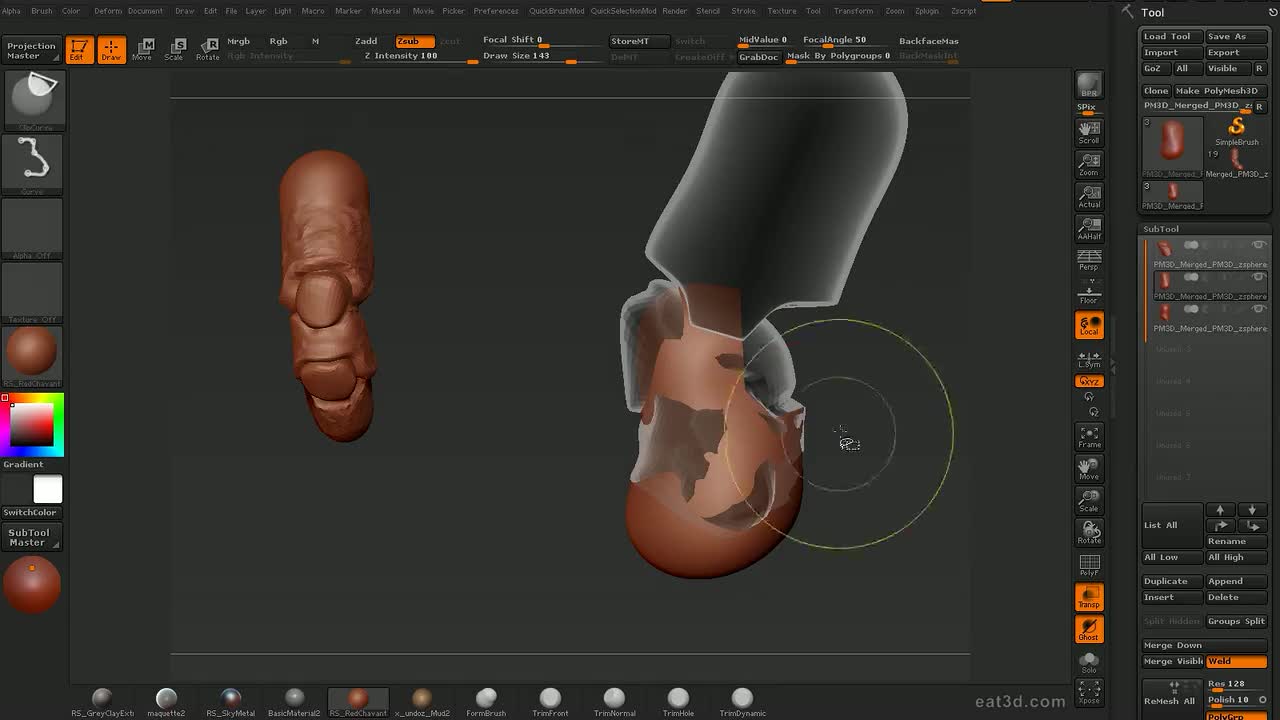Select the SimpleBrush tool icon

(x=1237, y=130)
